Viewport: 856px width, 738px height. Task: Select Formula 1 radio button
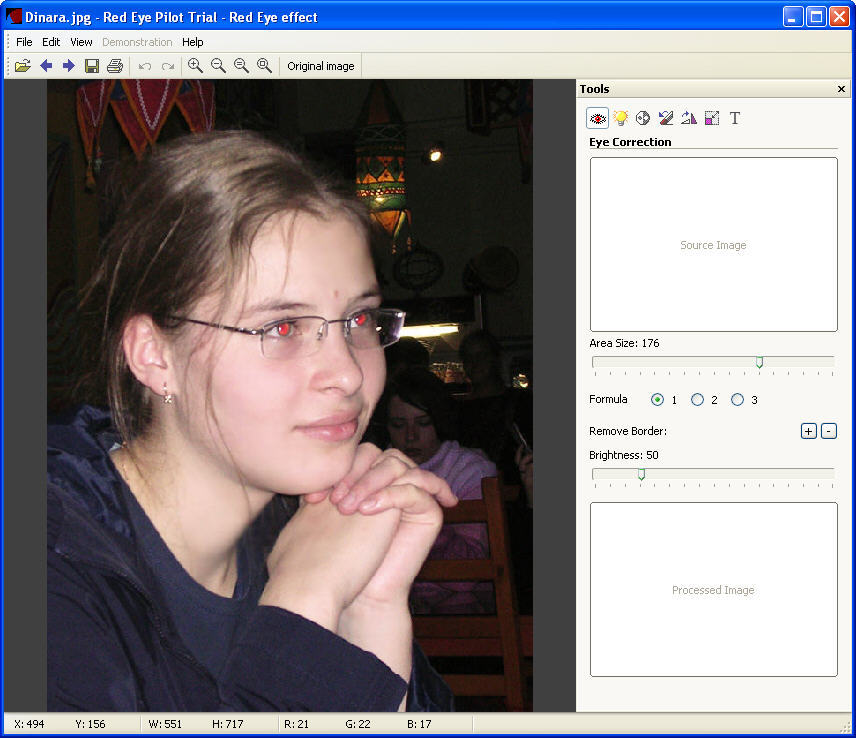658,400
